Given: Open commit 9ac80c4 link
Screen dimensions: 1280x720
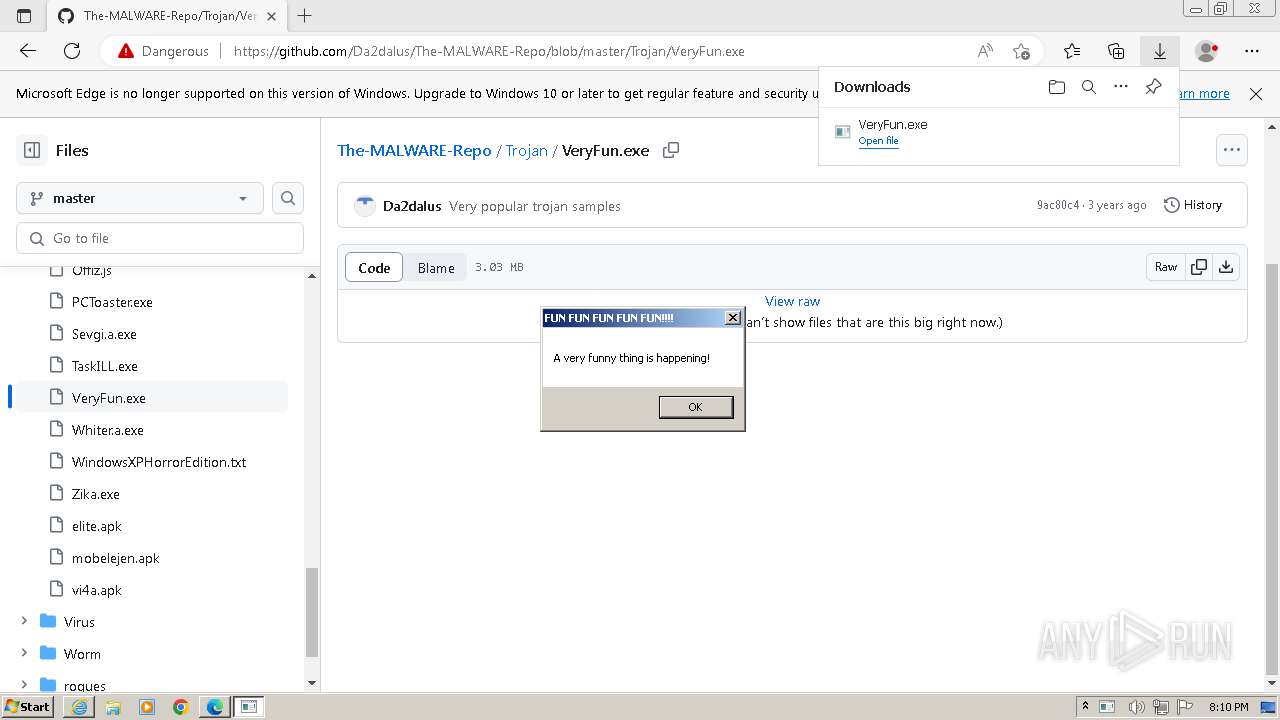Looking at the screenshot, I should click(1058, 205).
